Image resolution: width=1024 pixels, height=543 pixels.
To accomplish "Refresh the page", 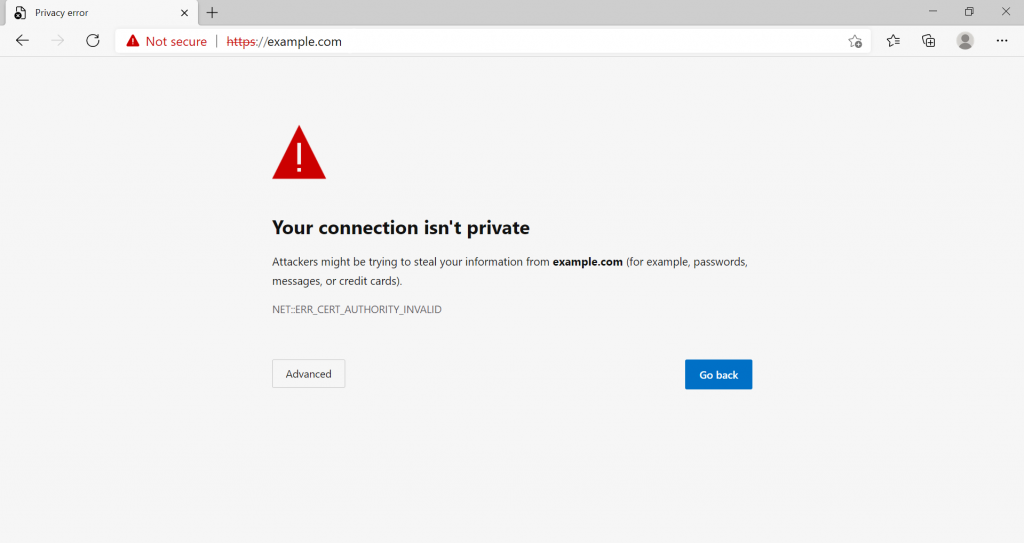I will pyautogui.click(x=93, y=41).
